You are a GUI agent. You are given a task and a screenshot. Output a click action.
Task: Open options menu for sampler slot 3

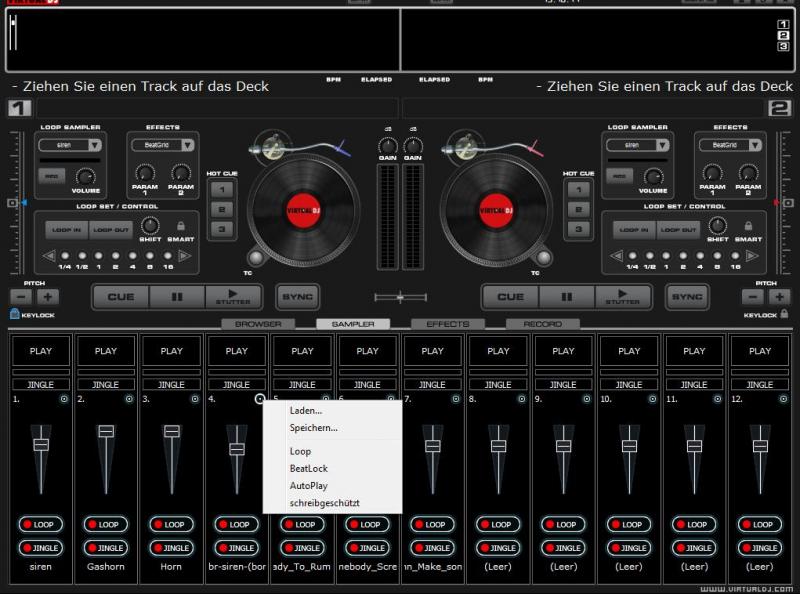point(195,399)
